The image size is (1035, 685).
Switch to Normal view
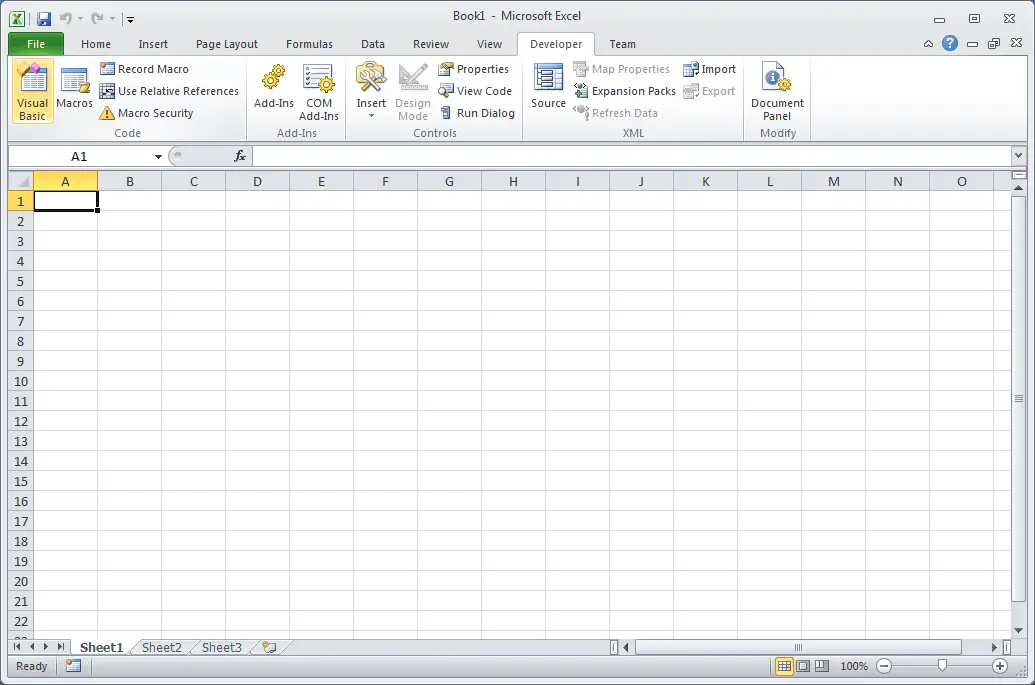(x=784, y=666)
